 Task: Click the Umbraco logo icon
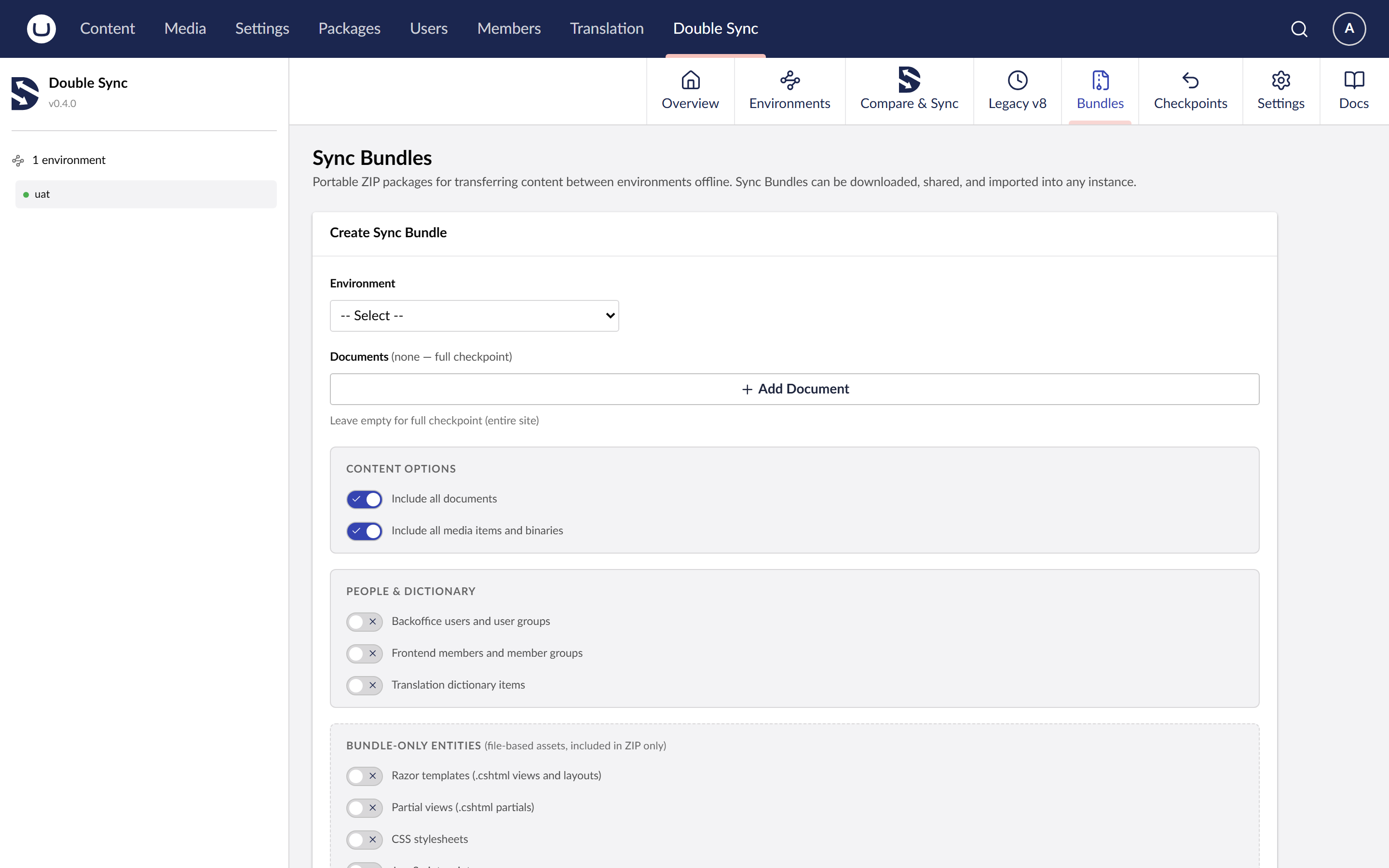41,29
